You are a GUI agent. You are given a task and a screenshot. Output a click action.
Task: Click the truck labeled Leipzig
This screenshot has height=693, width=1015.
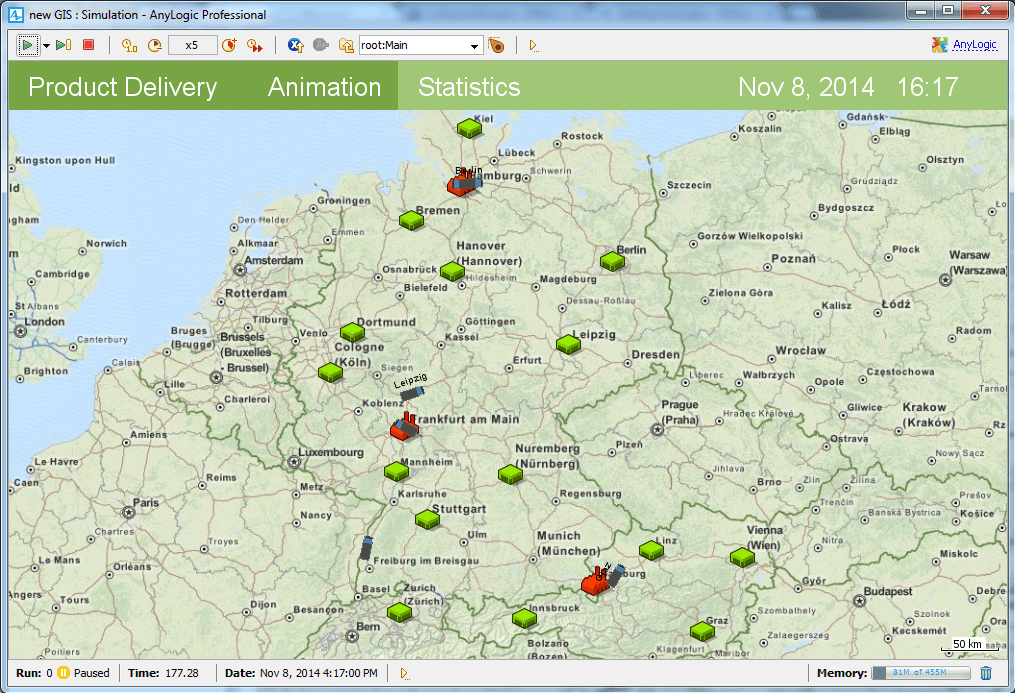pyautogui.click(x=412, y=393)
